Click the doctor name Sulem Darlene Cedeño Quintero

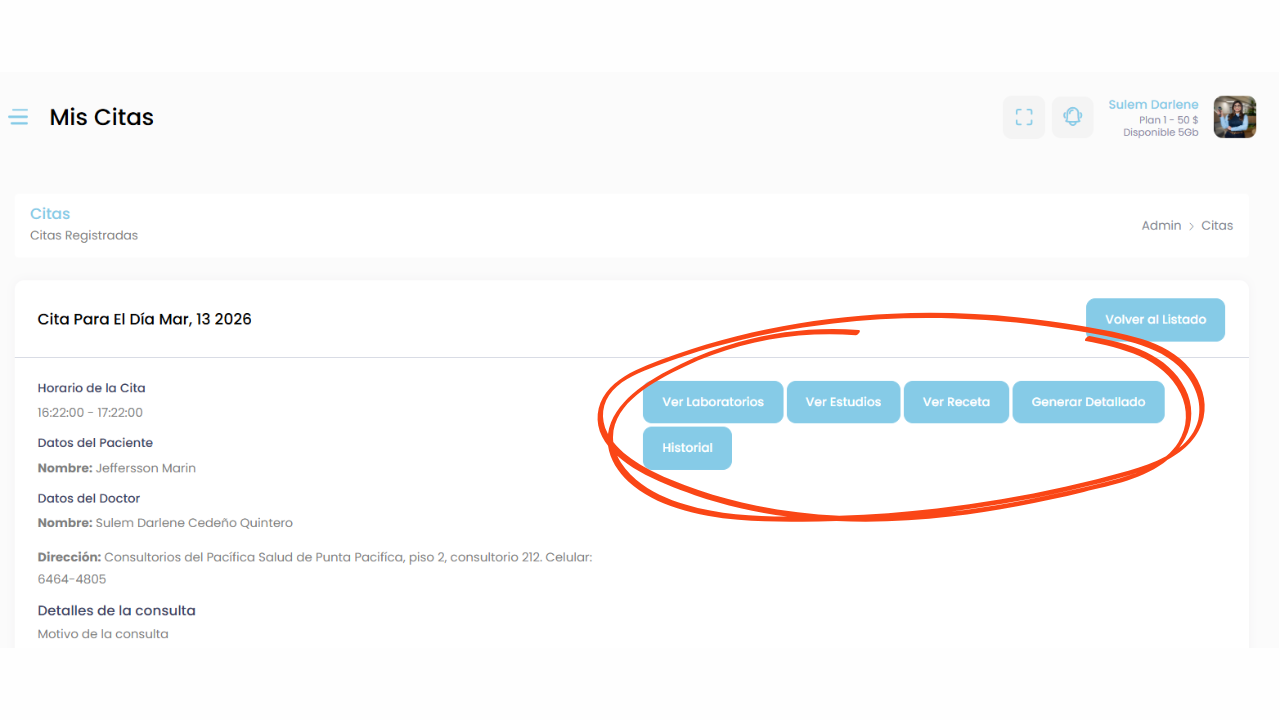[x=193, y=523]
